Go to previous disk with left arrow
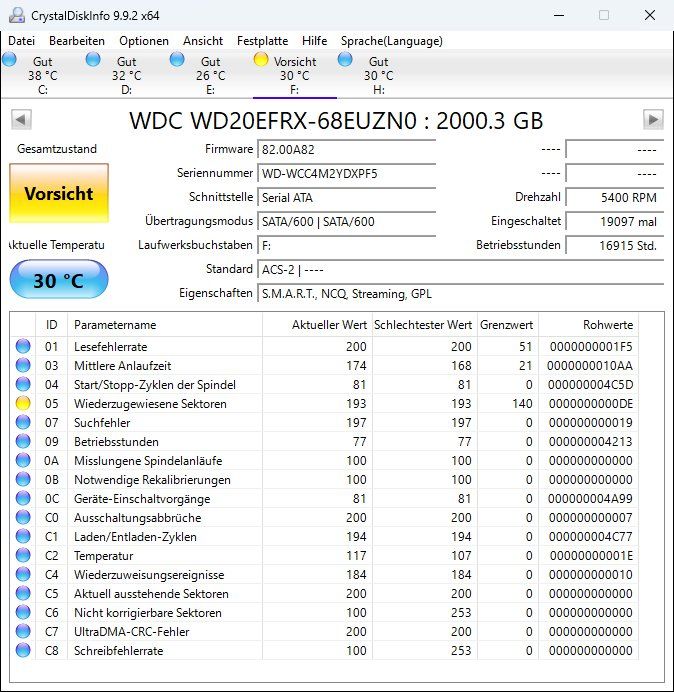Viewport: 674px width, 692px height. pyautogui.click(x=21, y=120)
